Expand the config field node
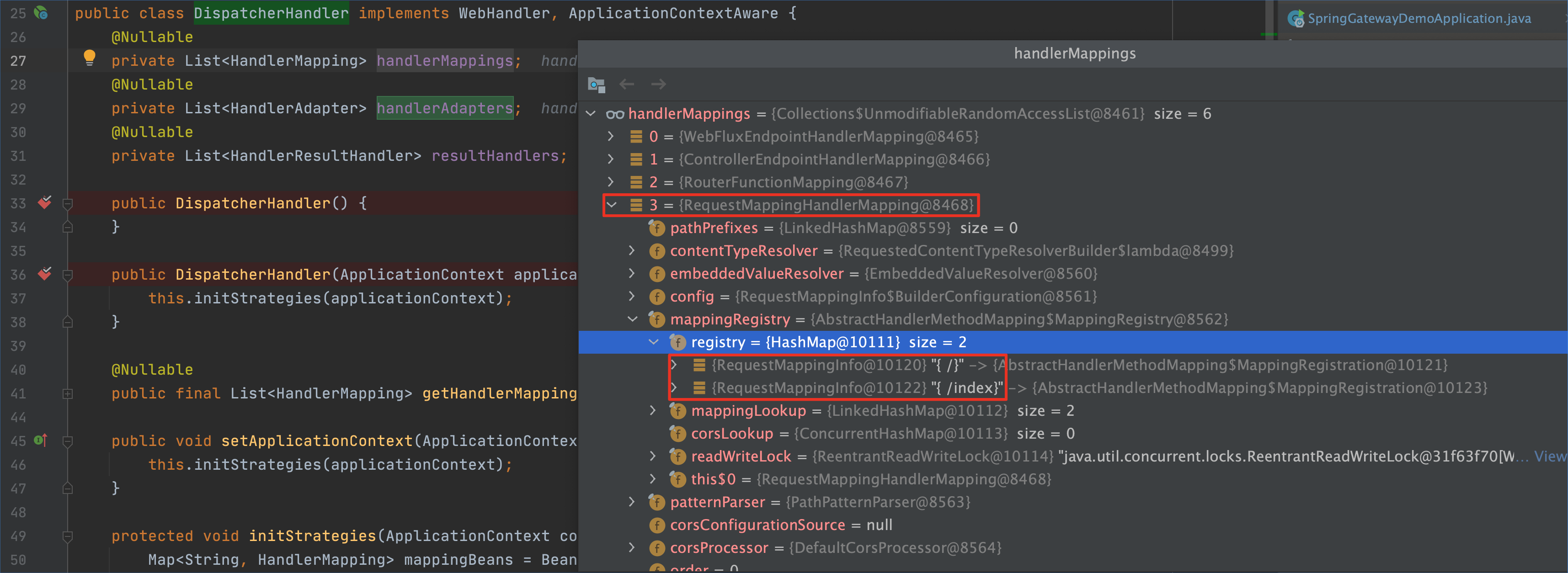1568x573 pixels. (632, 296)
